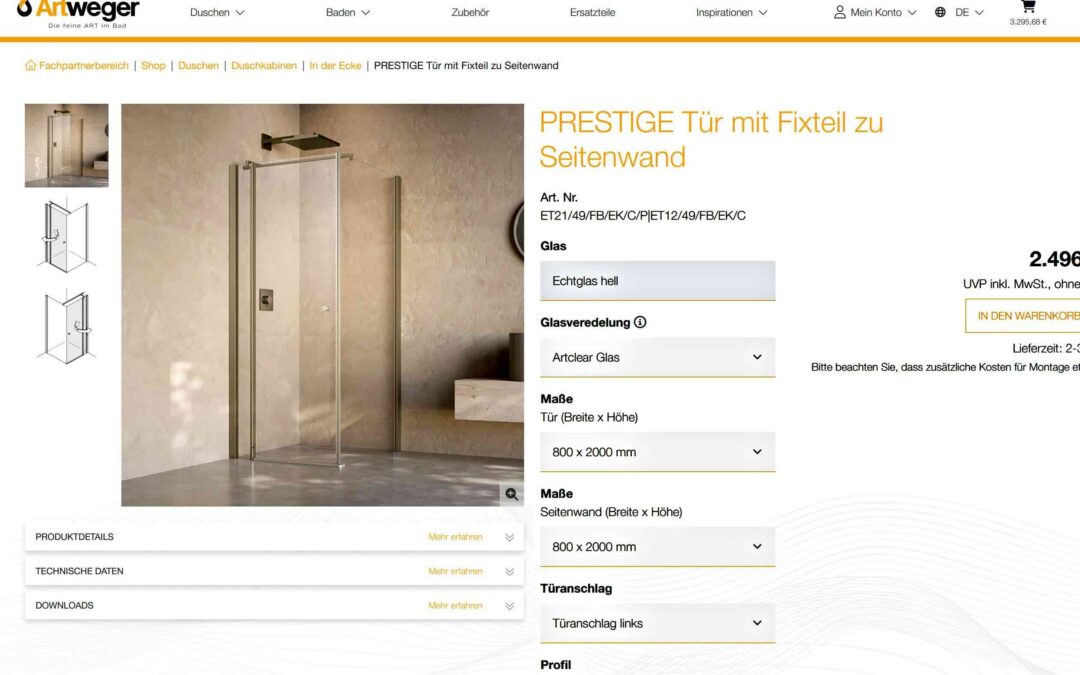The width and height of the screenshot is (1080, 675).
Task: Open the Artclear Glas dropdown
Action: tap(658, 357)
